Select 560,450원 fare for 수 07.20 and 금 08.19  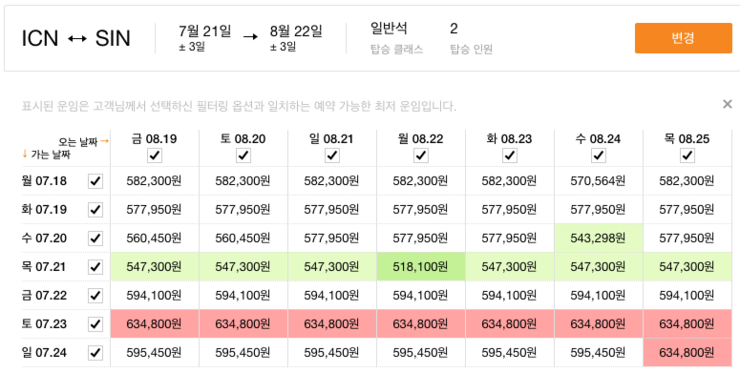pyautogui.click(x=154, y=238)
